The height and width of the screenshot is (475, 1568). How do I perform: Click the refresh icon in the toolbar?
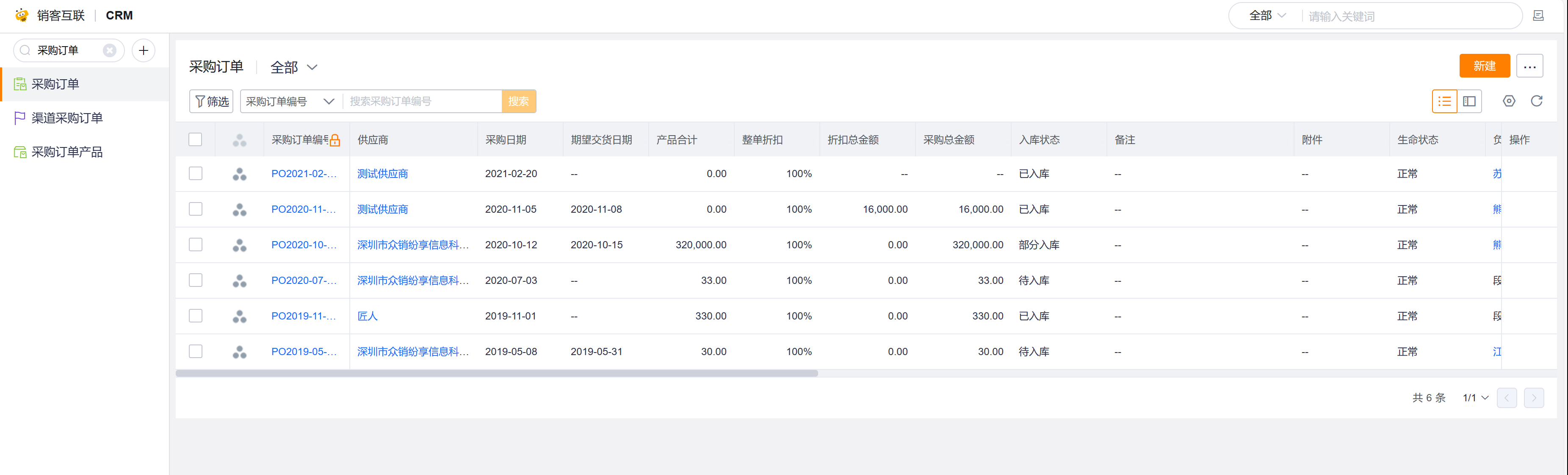click(x=1536, y=101)
